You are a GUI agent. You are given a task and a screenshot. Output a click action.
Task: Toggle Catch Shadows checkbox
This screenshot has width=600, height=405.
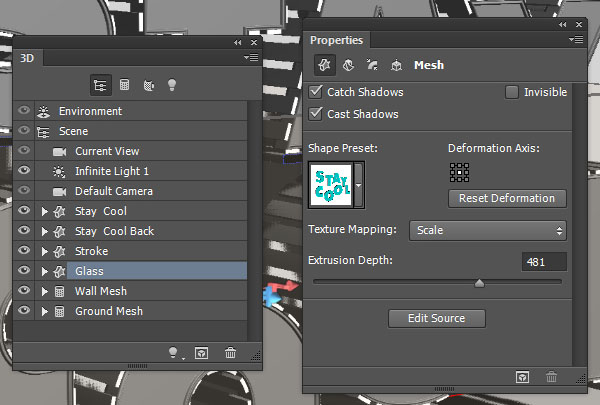(316, 92)
